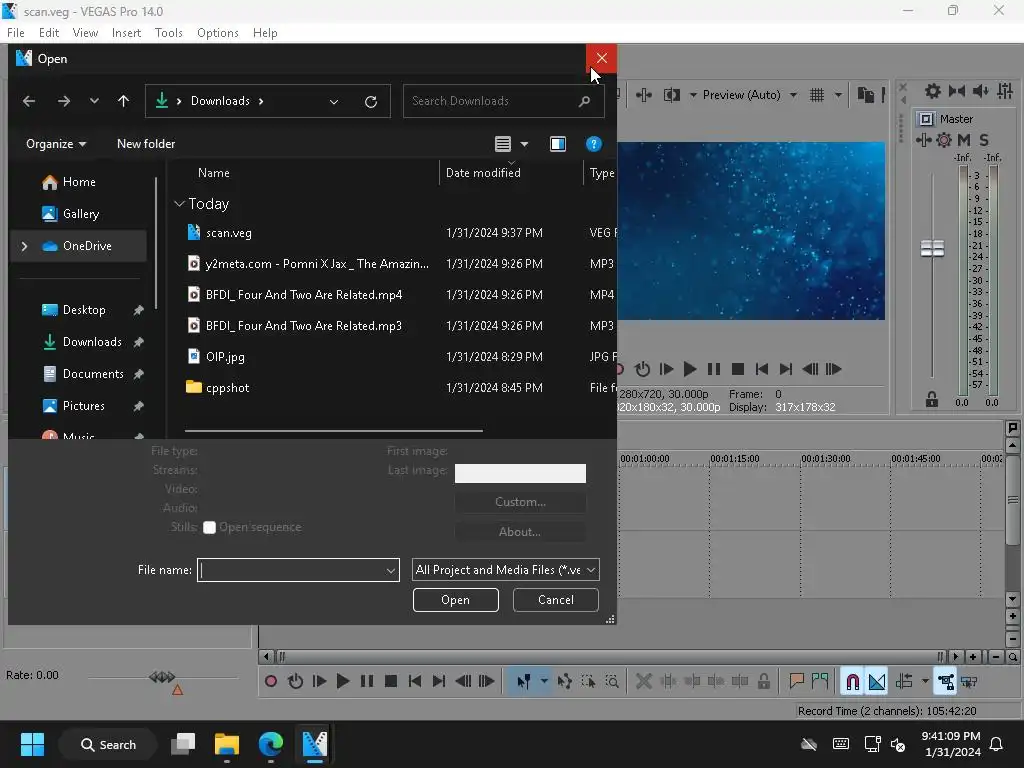Solo the Master bus (S)

pyautogui.click(x=984, y=140)
